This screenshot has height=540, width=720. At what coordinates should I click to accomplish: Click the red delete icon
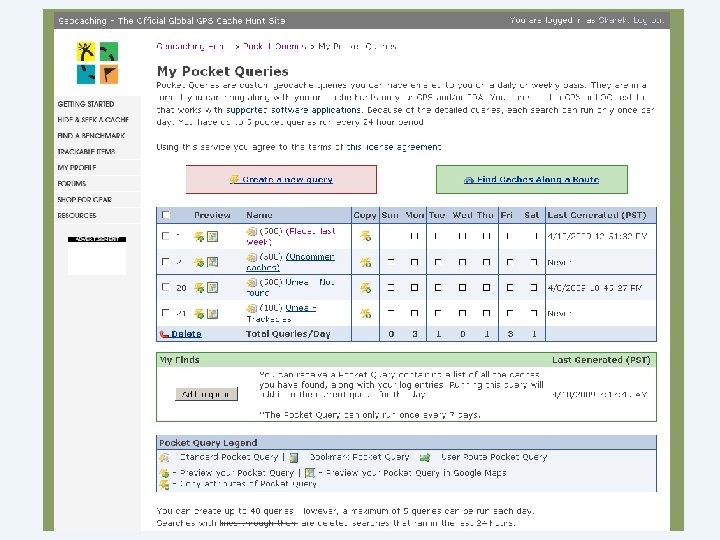pos(164,334)
